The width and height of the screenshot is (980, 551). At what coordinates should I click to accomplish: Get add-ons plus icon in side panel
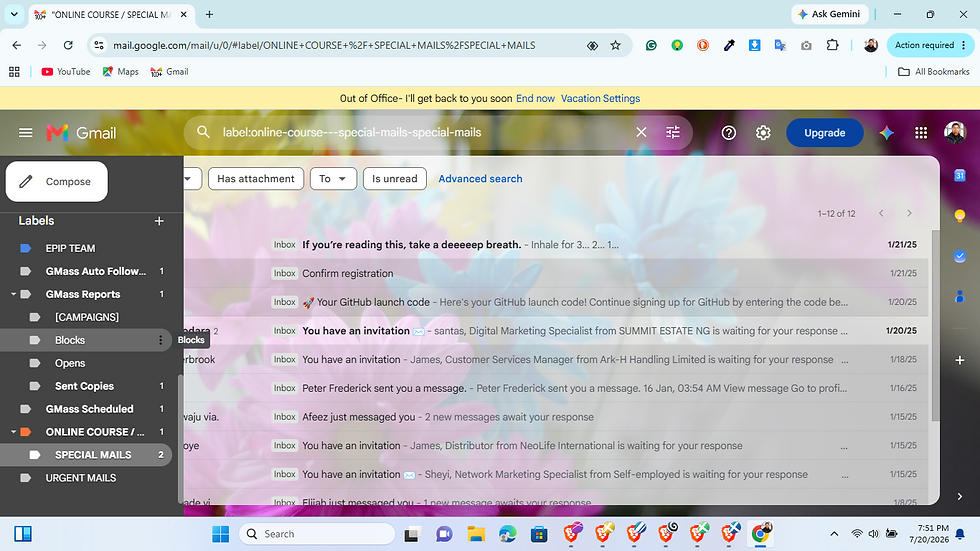pyautogui.click(x=960, y=360)
